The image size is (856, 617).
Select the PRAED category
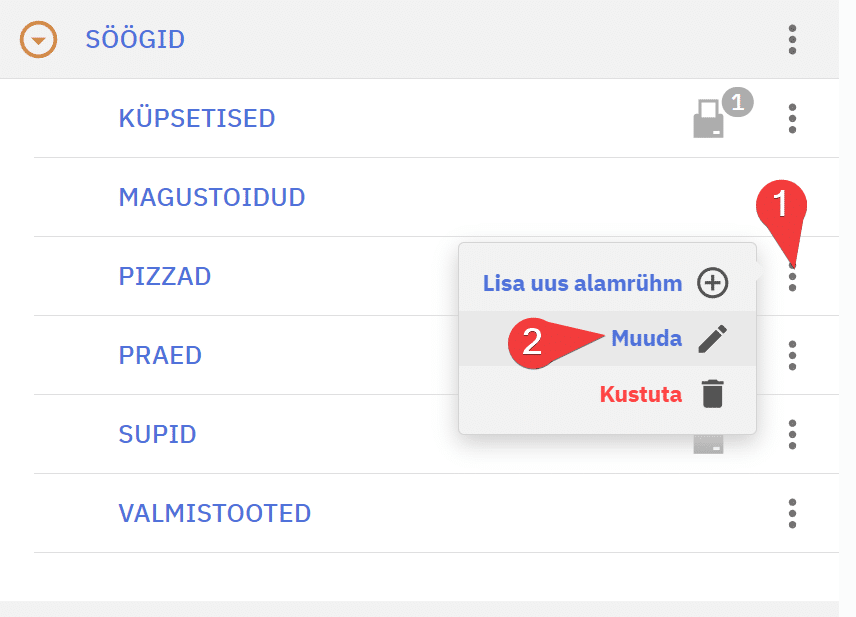[160, 355]
